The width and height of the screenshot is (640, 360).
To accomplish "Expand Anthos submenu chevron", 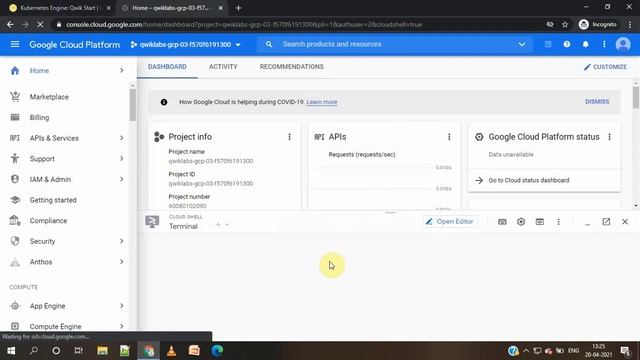I will pyautogui.click(x=122, y=262).
